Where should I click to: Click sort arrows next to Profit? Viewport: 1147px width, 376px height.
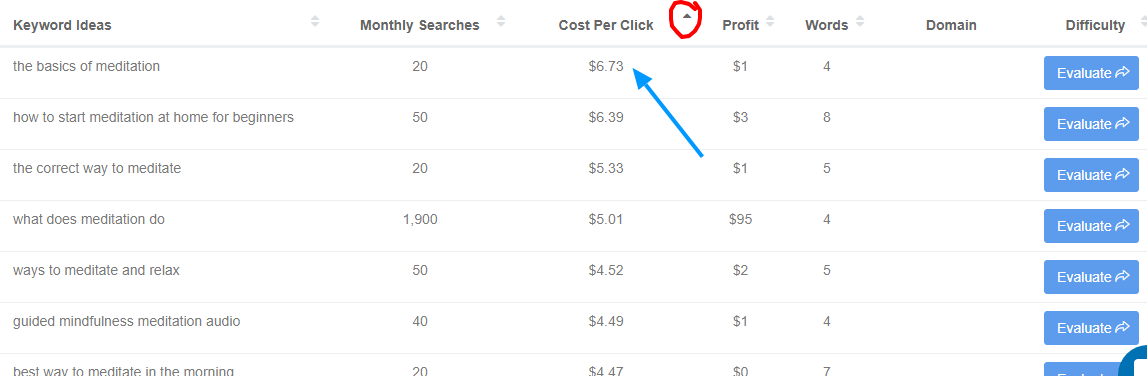(770, 21)
